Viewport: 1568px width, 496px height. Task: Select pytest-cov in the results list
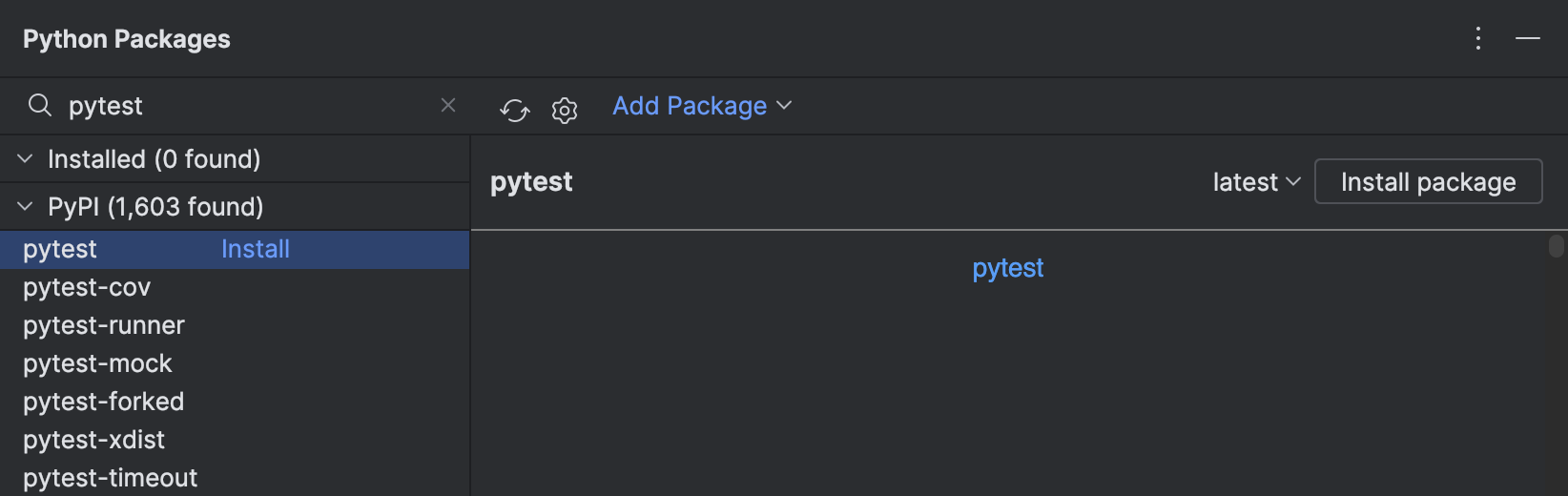pyautogui.click(x=87, y=287)
